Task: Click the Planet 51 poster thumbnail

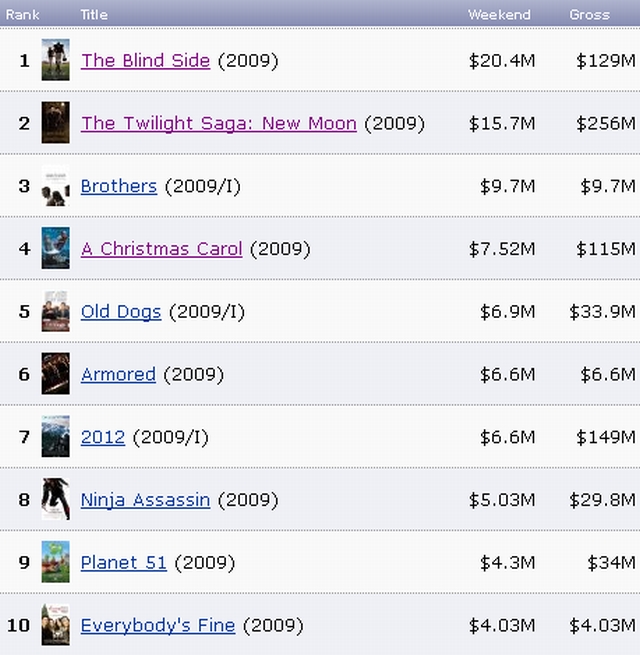Action: tap(55, 562)
